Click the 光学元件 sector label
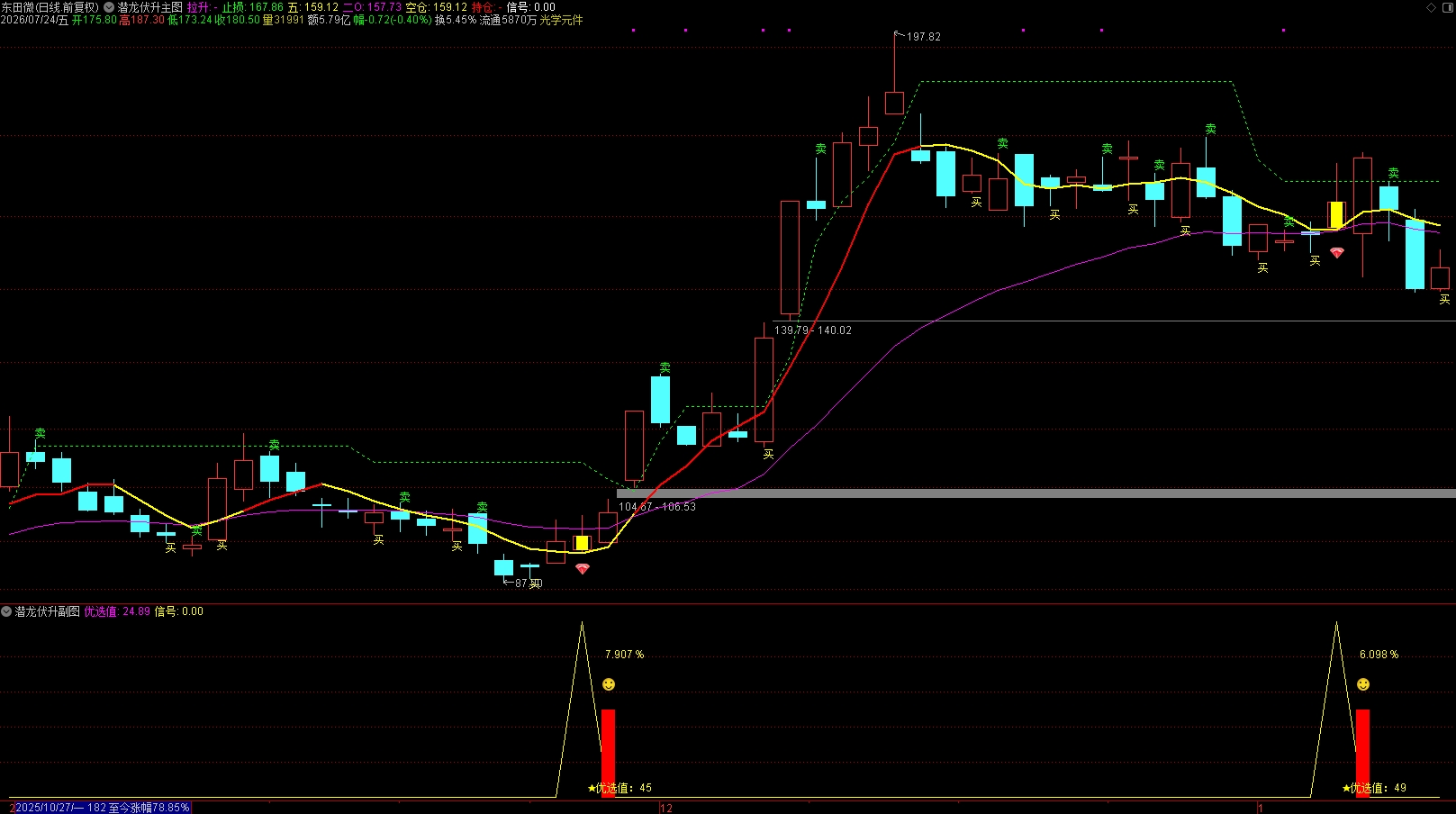 [x=561, y=20]
